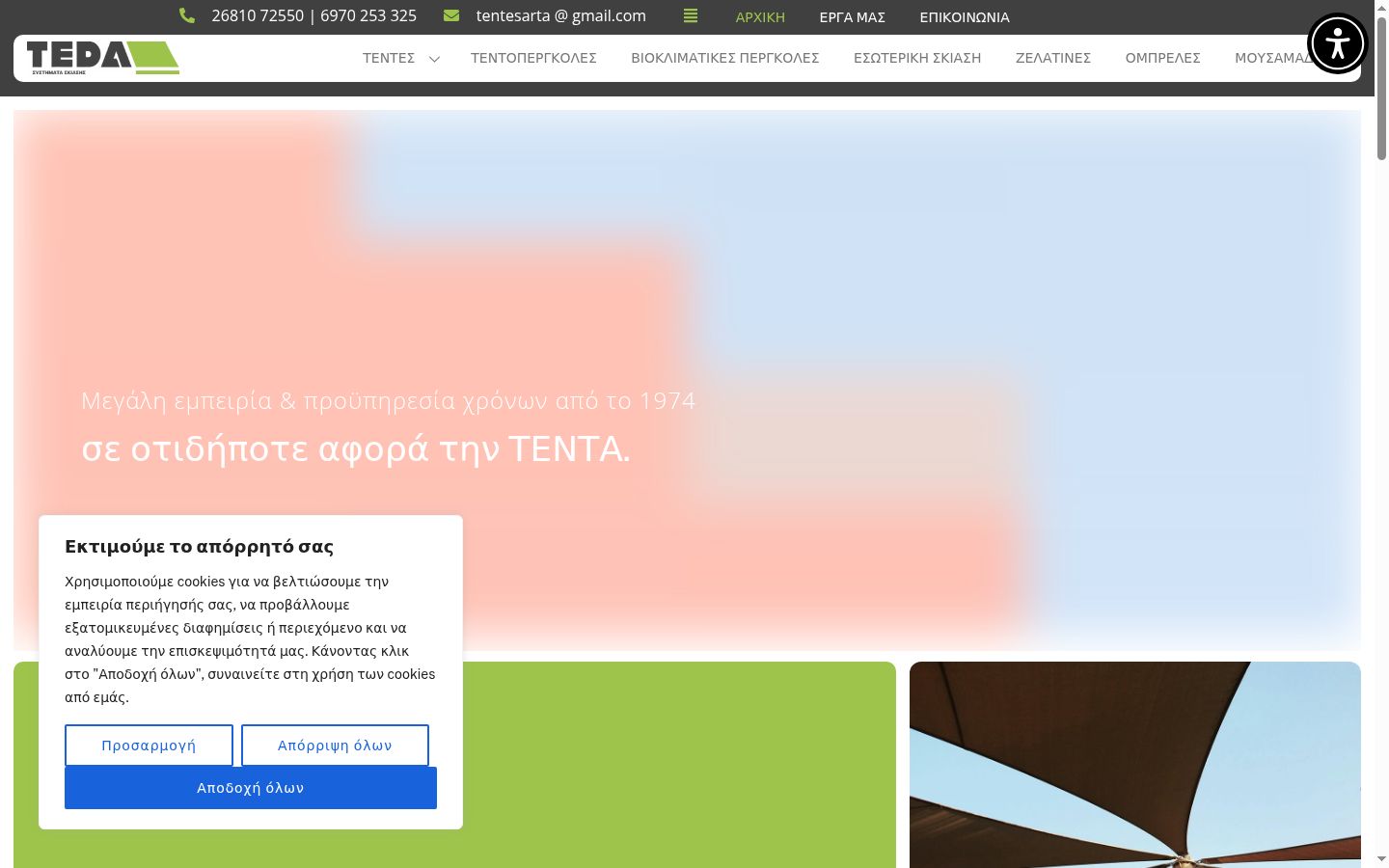Open the accessibility widget icon
The image size is (1389, 868).
(x=1338, y=43)
